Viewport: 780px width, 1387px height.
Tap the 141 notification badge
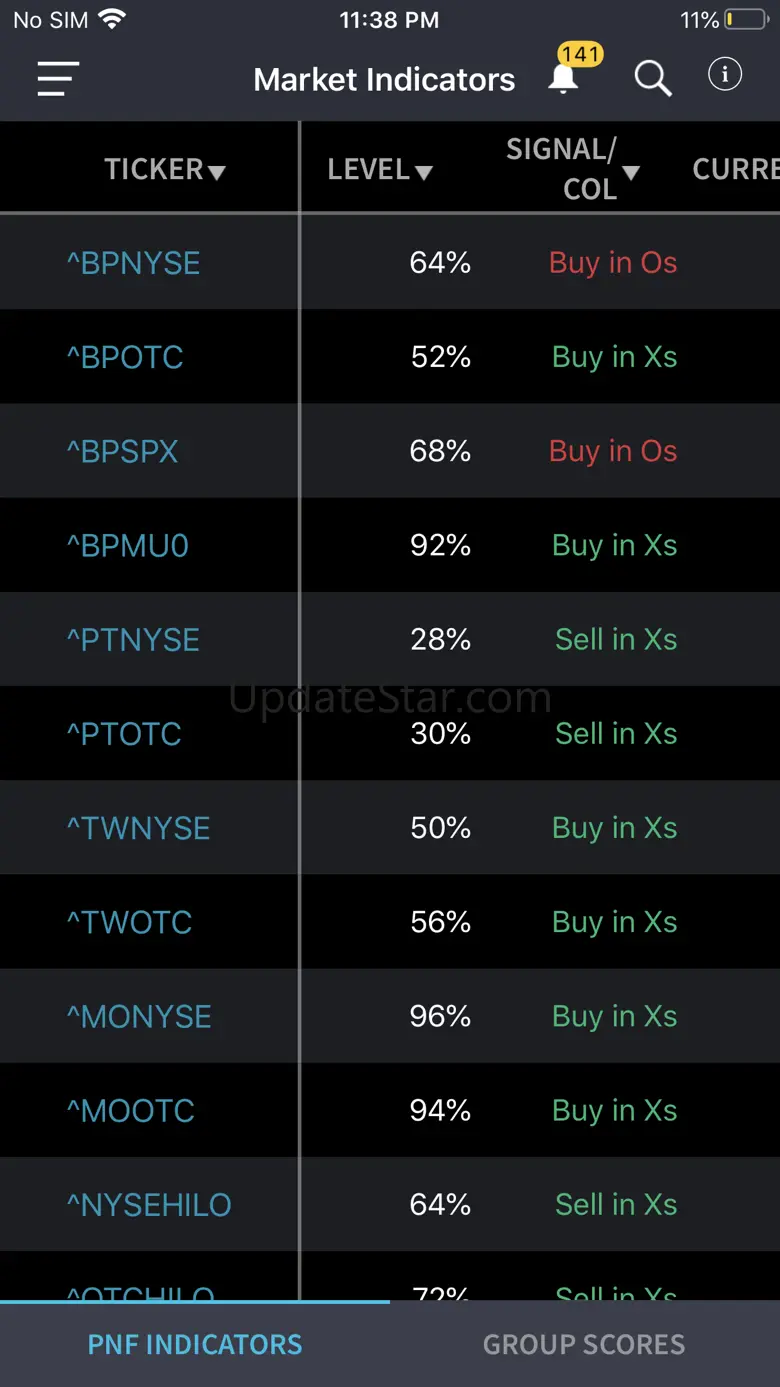tap(580, 54)
